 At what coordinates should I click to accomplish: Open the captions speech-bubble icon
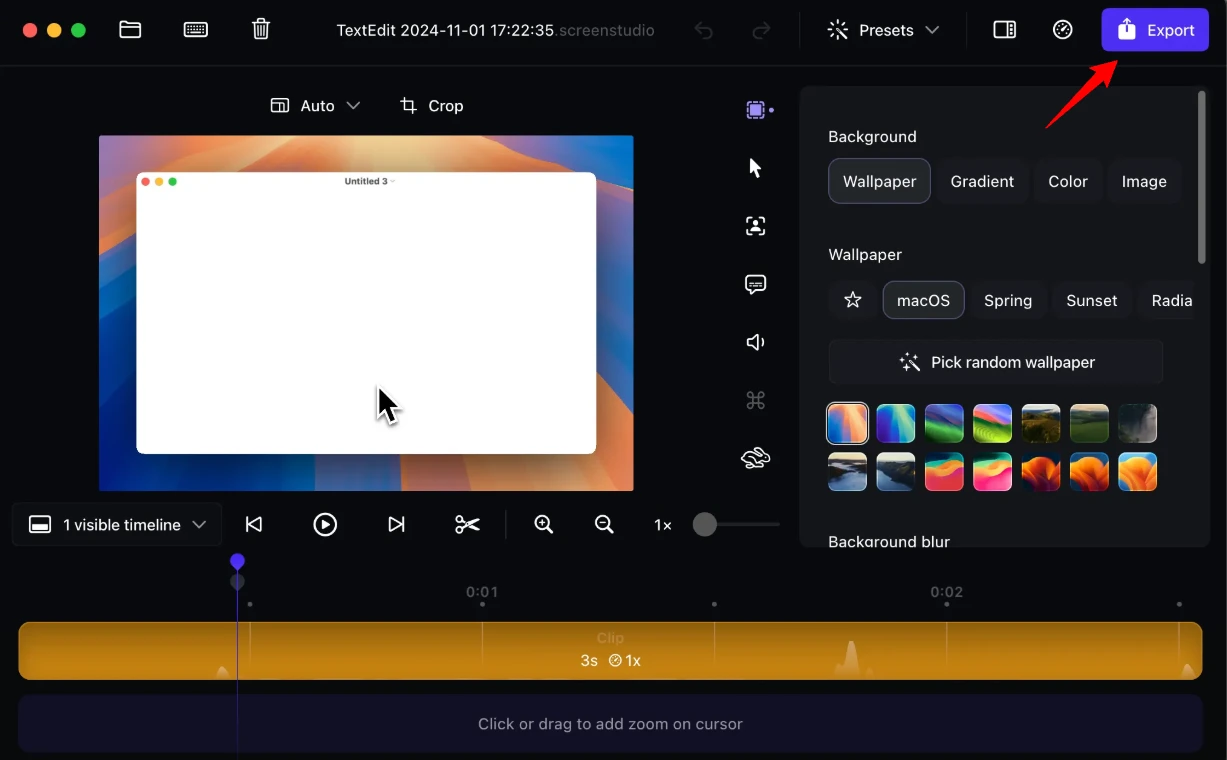click(756, 285)
